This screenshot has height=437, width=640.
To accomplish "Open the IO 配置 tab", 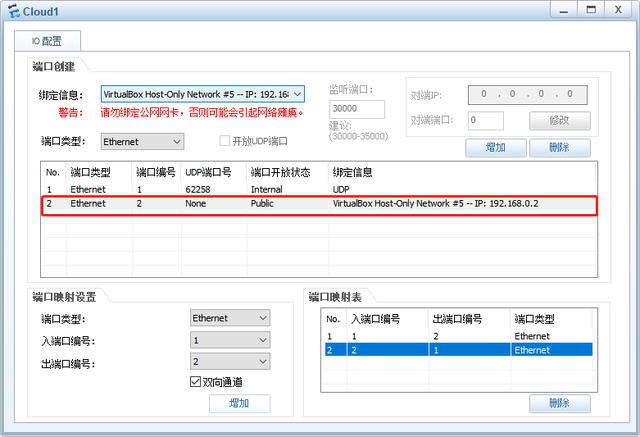I will click(x=47, y=41).
